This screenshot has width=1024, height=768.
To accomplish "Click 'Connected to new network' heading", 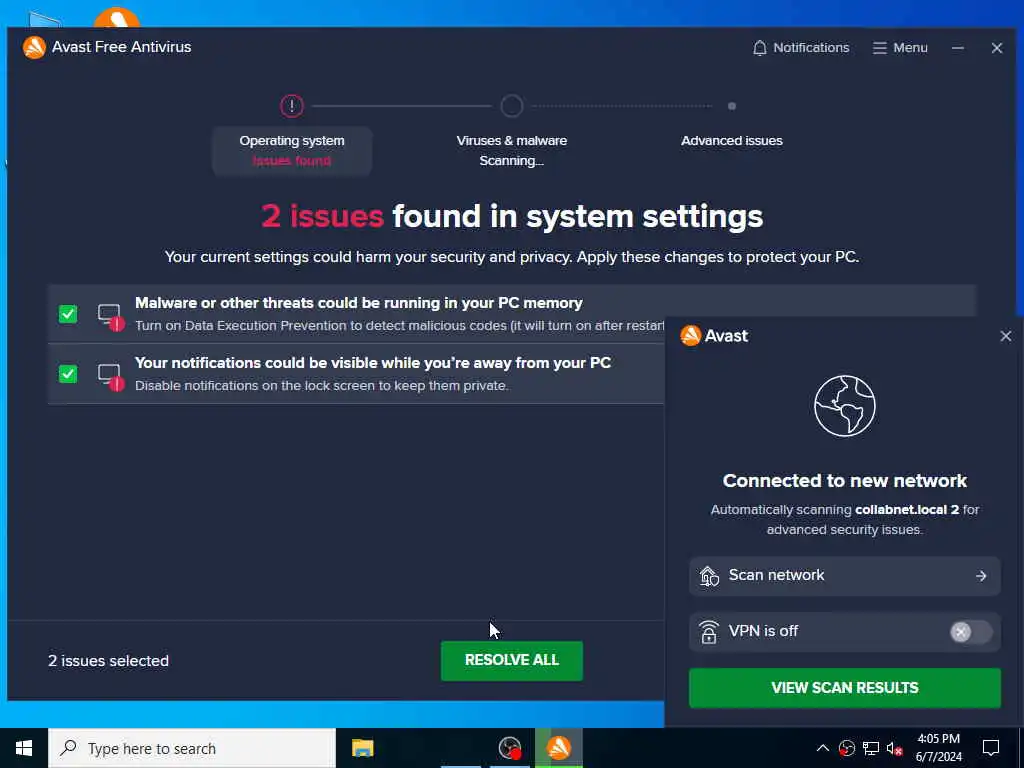I will pos(844,481).
